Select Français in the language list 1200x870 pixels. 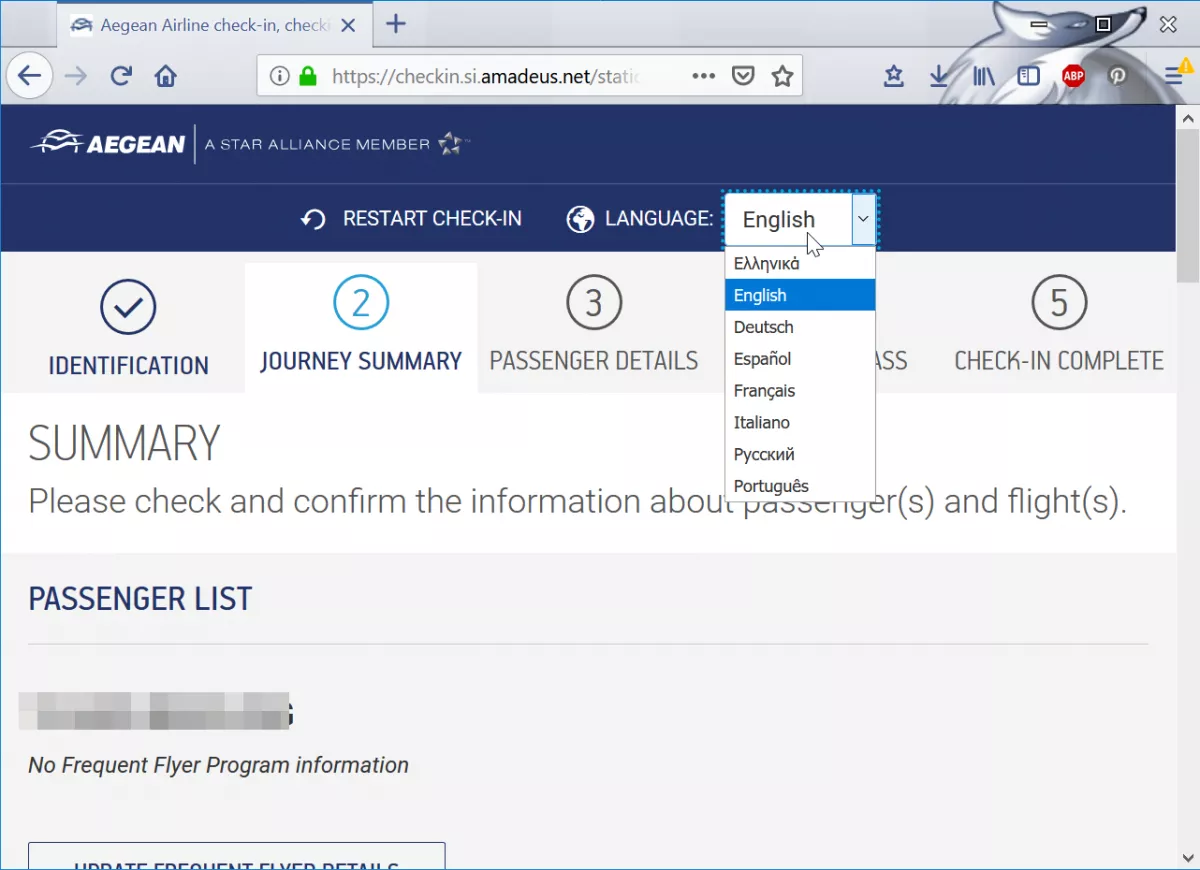[x=764, y=391]
